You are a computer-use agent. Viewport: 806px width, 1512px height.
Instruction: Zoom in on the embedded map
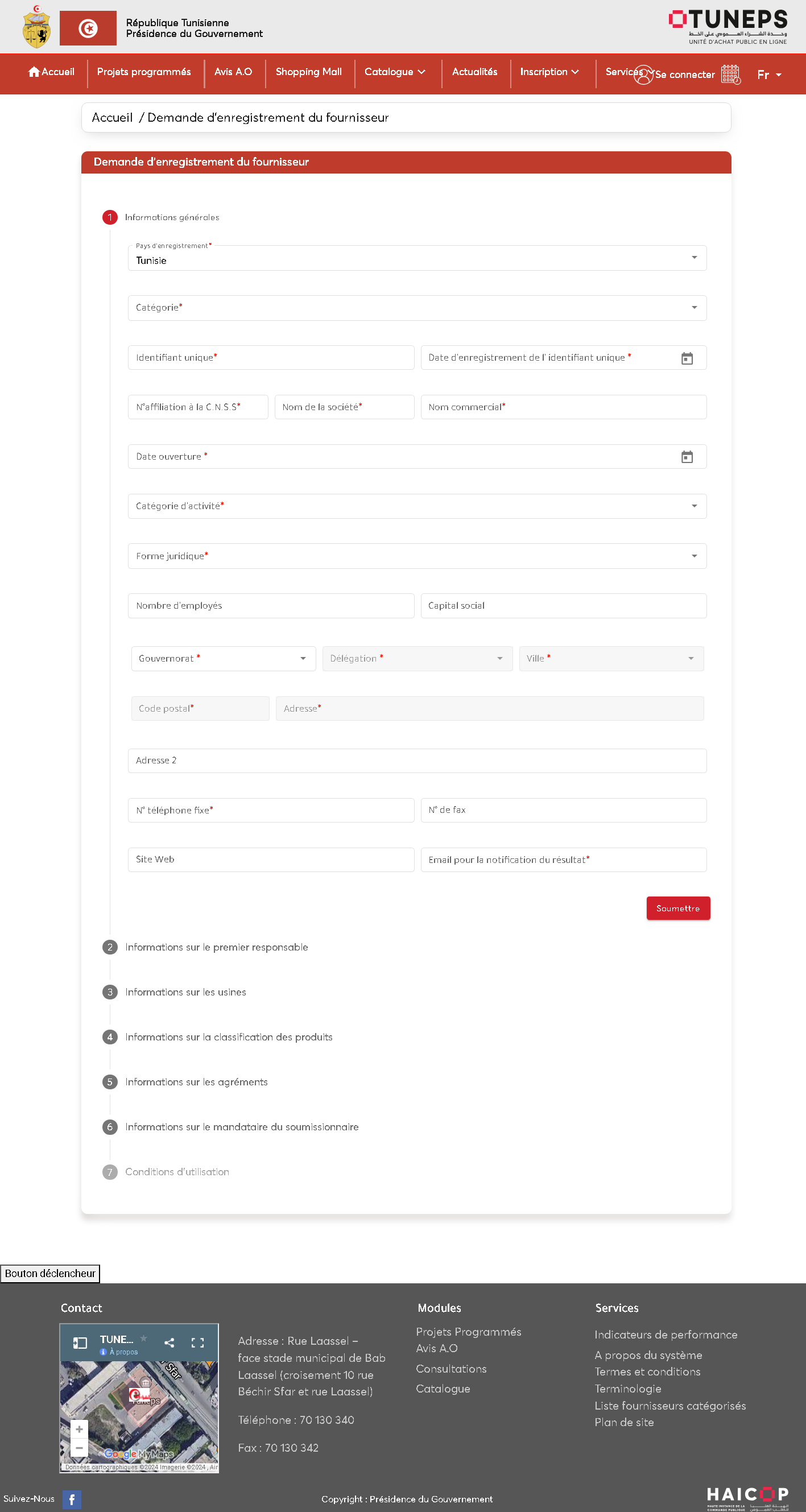click(x=79, y=1430)
